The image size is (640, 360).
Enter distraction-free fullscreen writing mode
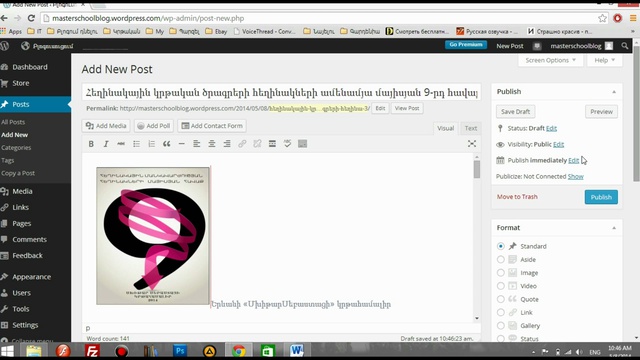coord(472,144)
